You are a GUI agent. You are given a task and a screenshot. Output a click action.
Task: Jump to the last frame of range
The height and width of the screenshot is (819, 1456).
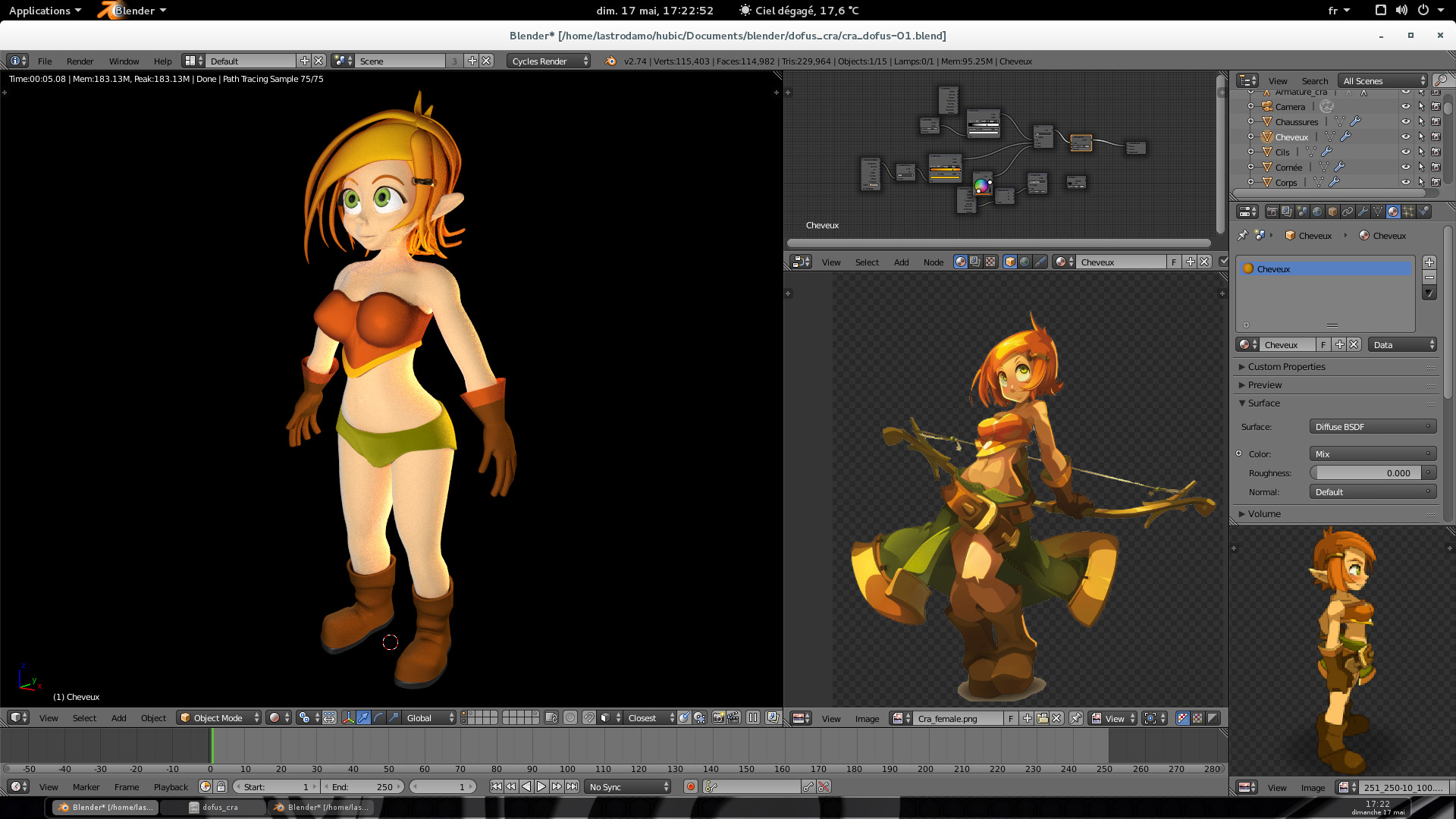pos(572,787)
